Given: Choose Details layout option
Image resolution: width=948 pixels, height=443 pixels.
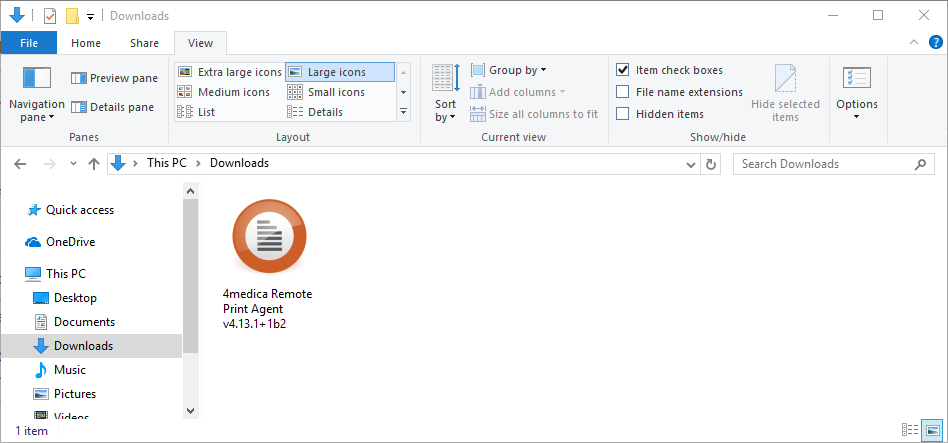Looking at the screenshot, I should [x=315, y=112].
